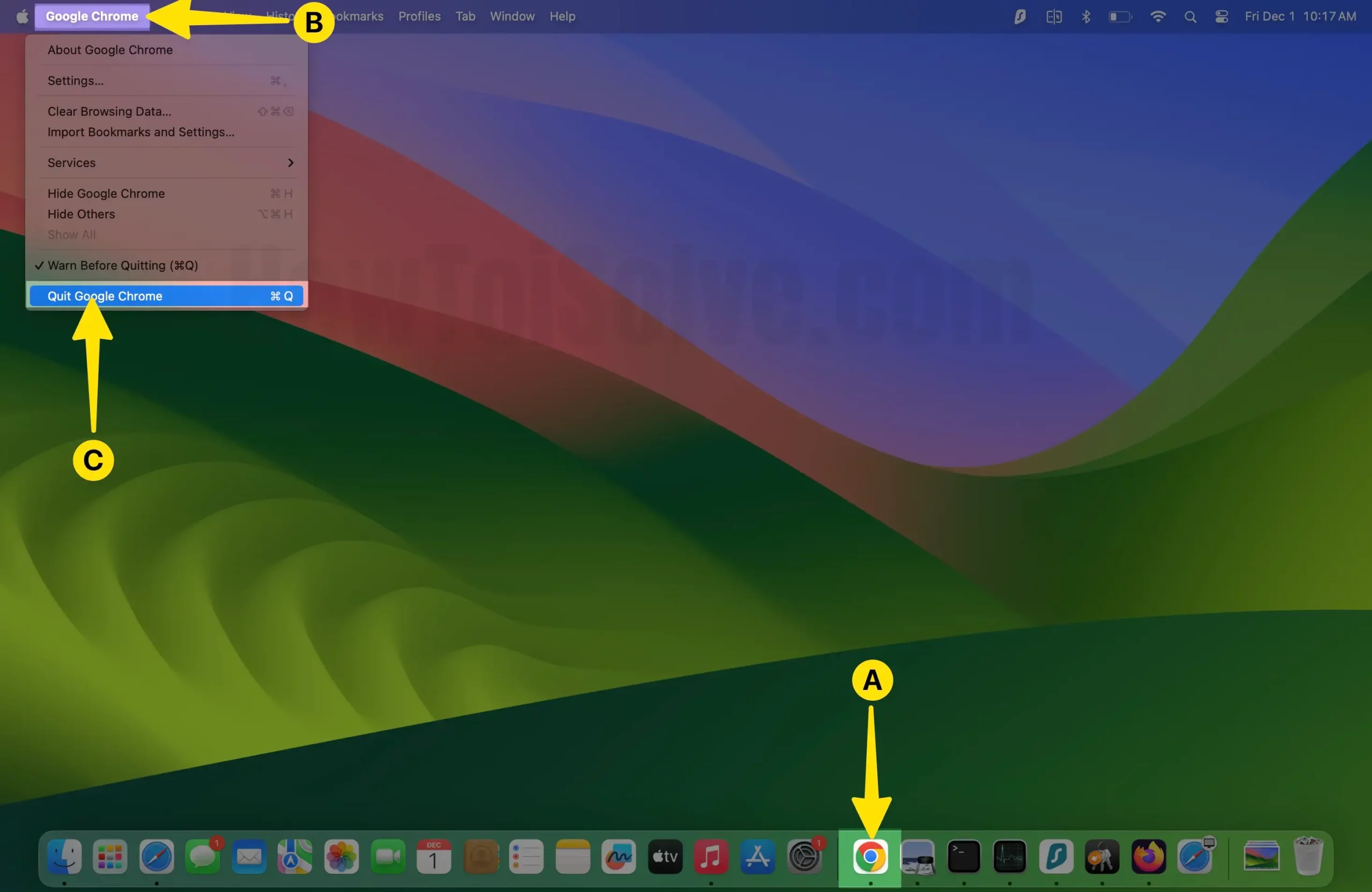Launch Maps from the Dock
This screenshot has width=1372, height=892.
coord(295,856)
